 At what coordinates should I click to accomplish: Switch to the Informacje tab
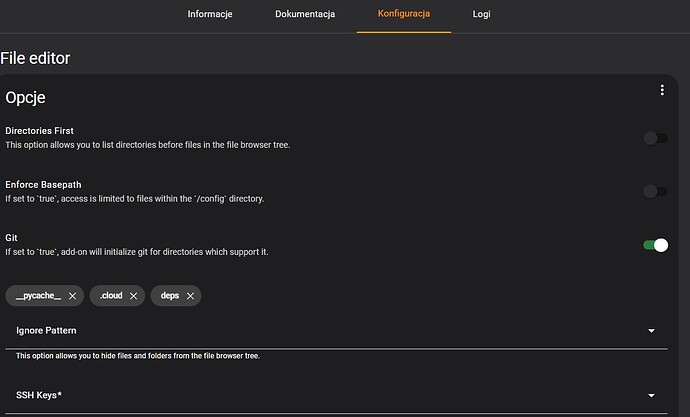pyautogui.click(x=210, y=15)
